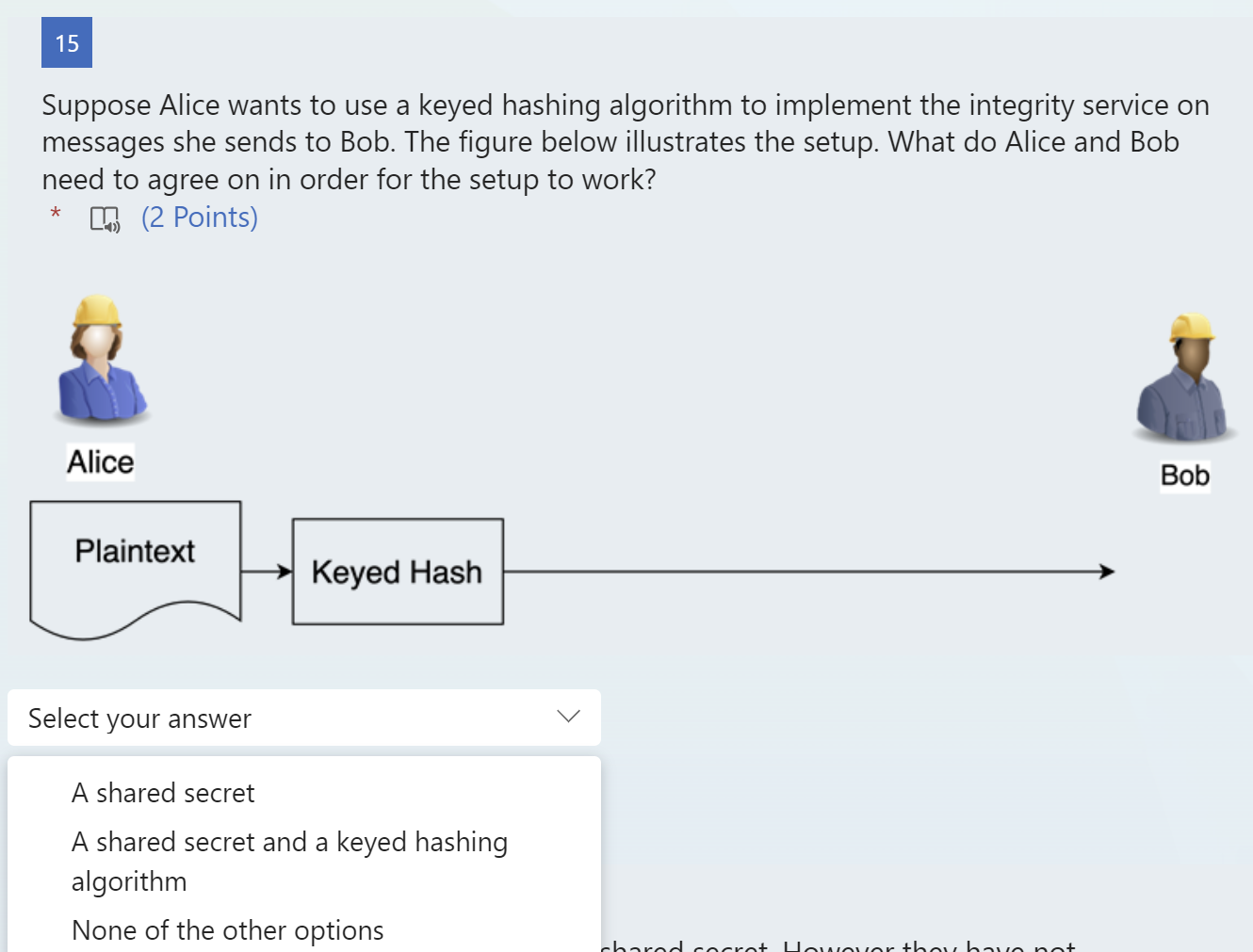The image size is (1253, 952).
Task: Click the 'Bob' name label
Action: pyautogui.click(x=1184, y=476)
